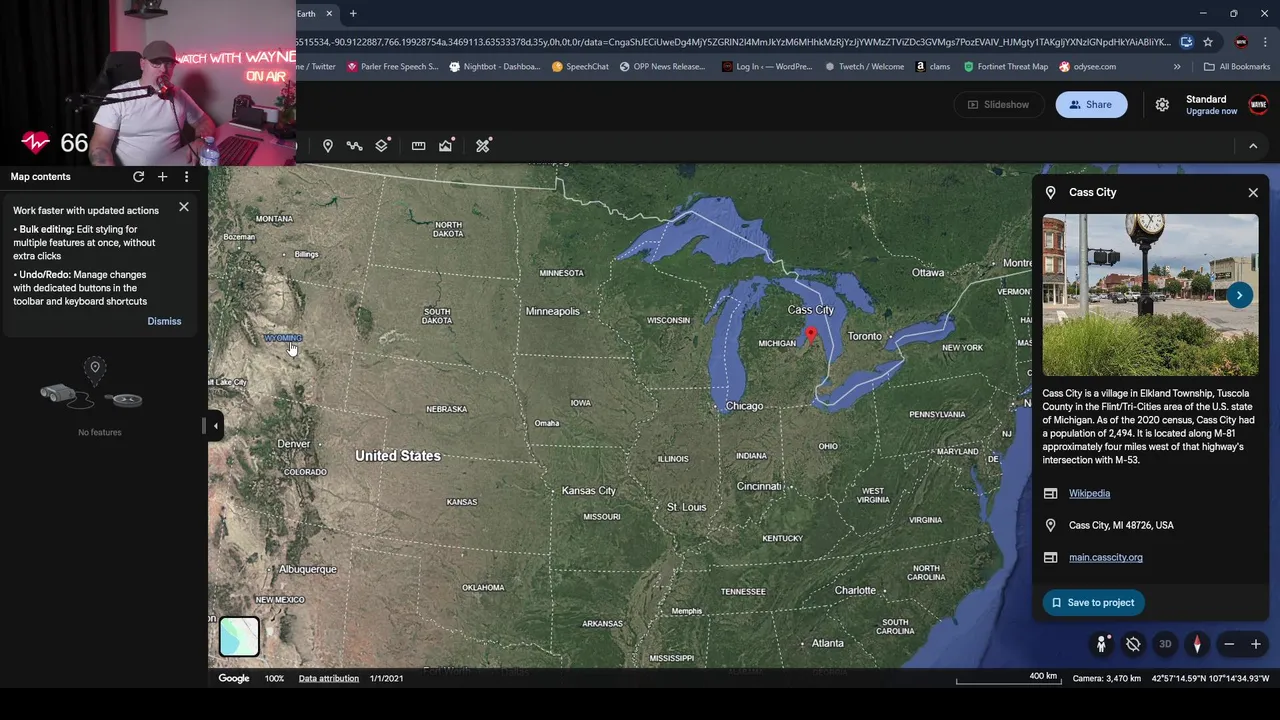Open Data attribution in the status bar
The height and width of the screenshot is (720, 1280).
[x=328, y=678]
